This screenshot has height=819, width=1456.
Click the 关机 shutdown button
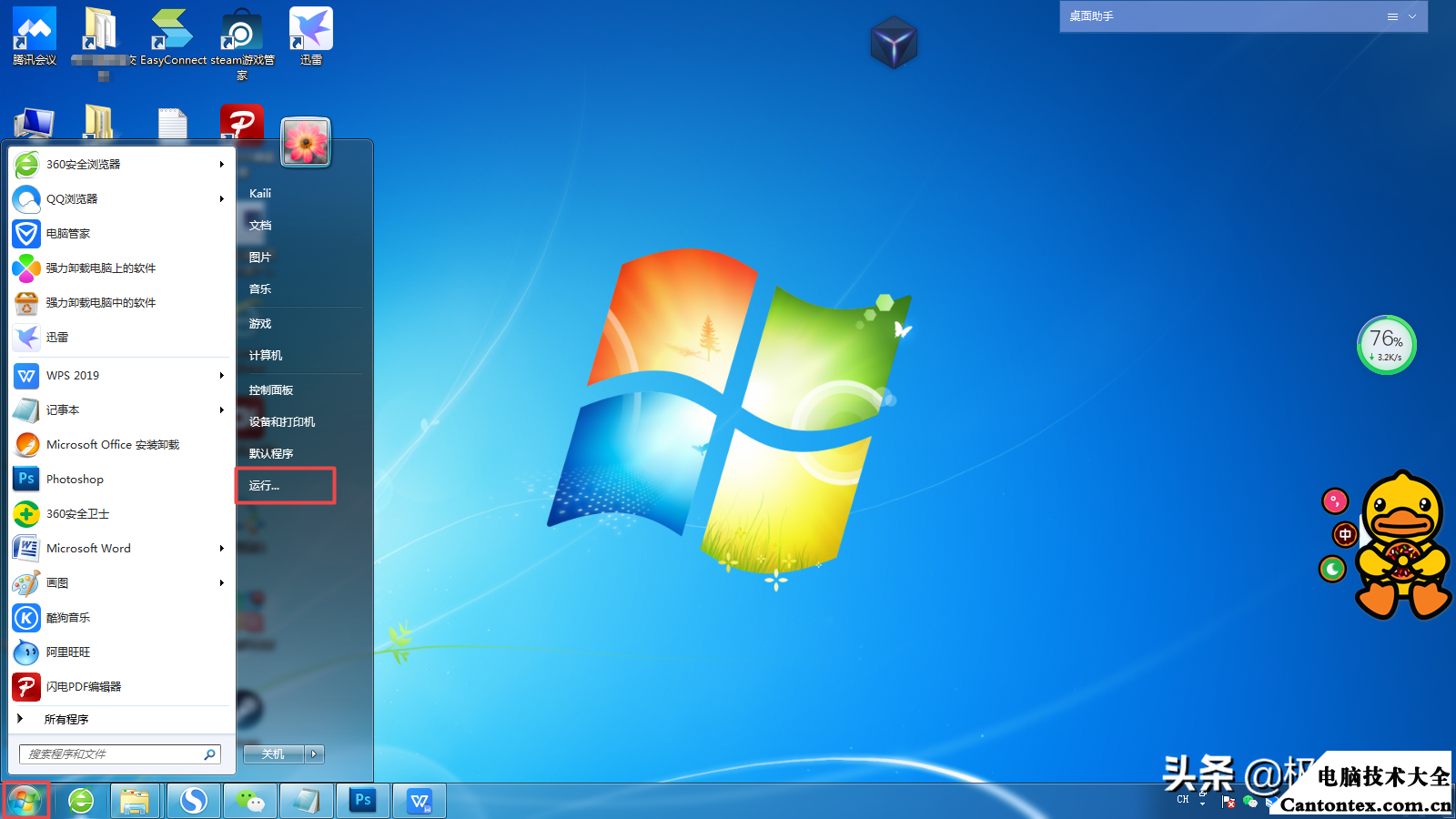point(274,753)
